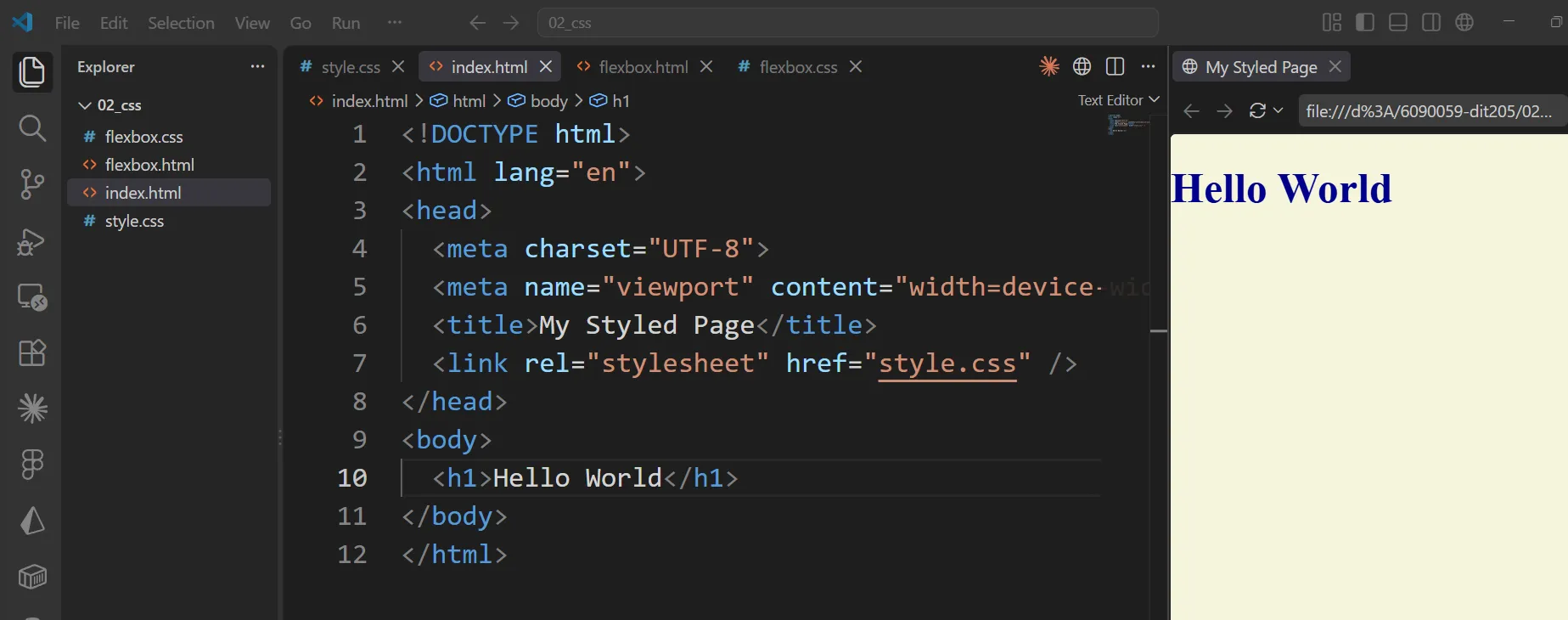The height and width of the screenshot is (620, 1568).
Task: Click the 02_css command center search box
Action: [x=847, y=23]
